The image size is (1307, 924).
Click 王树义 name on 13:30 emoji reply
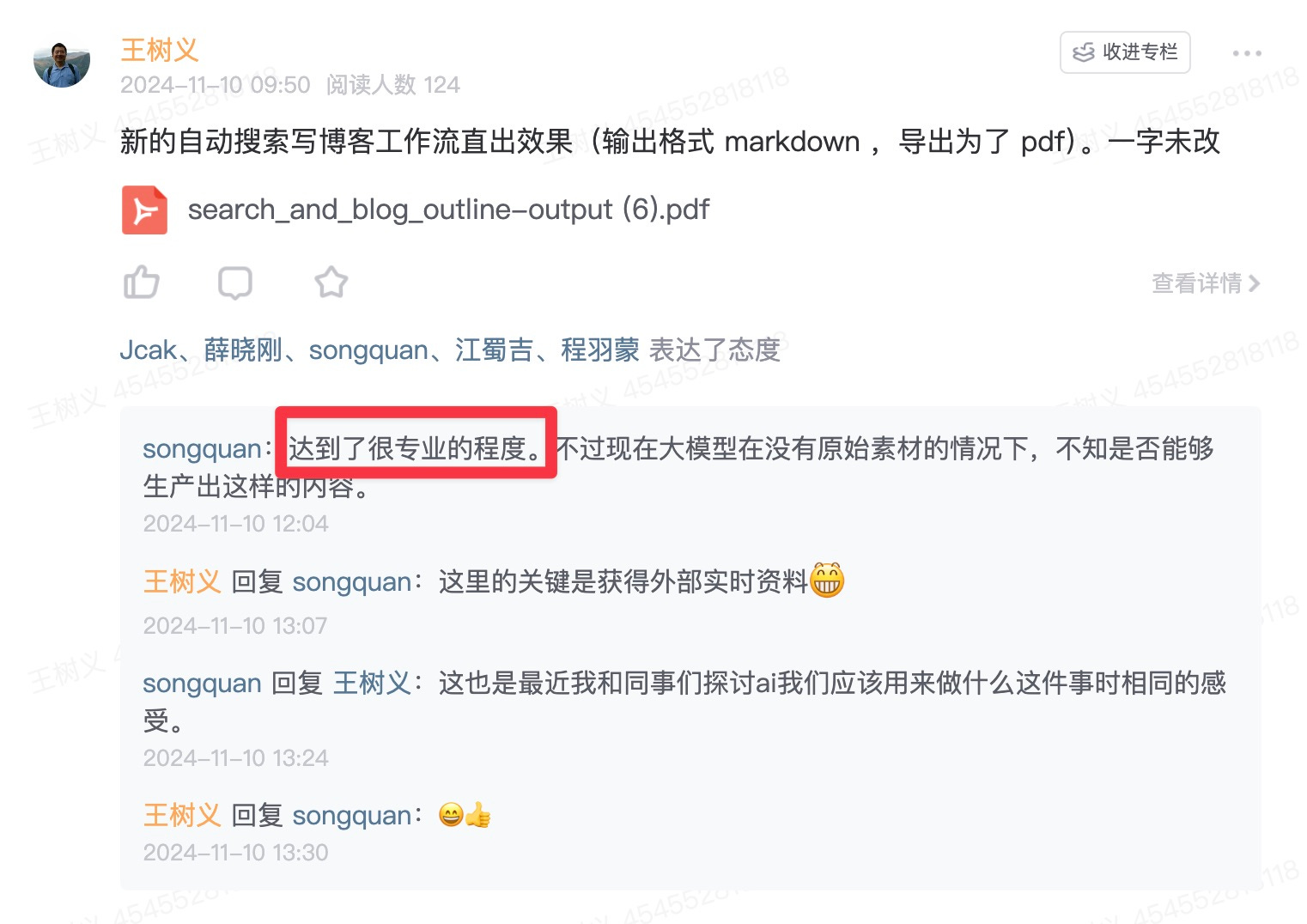tap(182, 815)
